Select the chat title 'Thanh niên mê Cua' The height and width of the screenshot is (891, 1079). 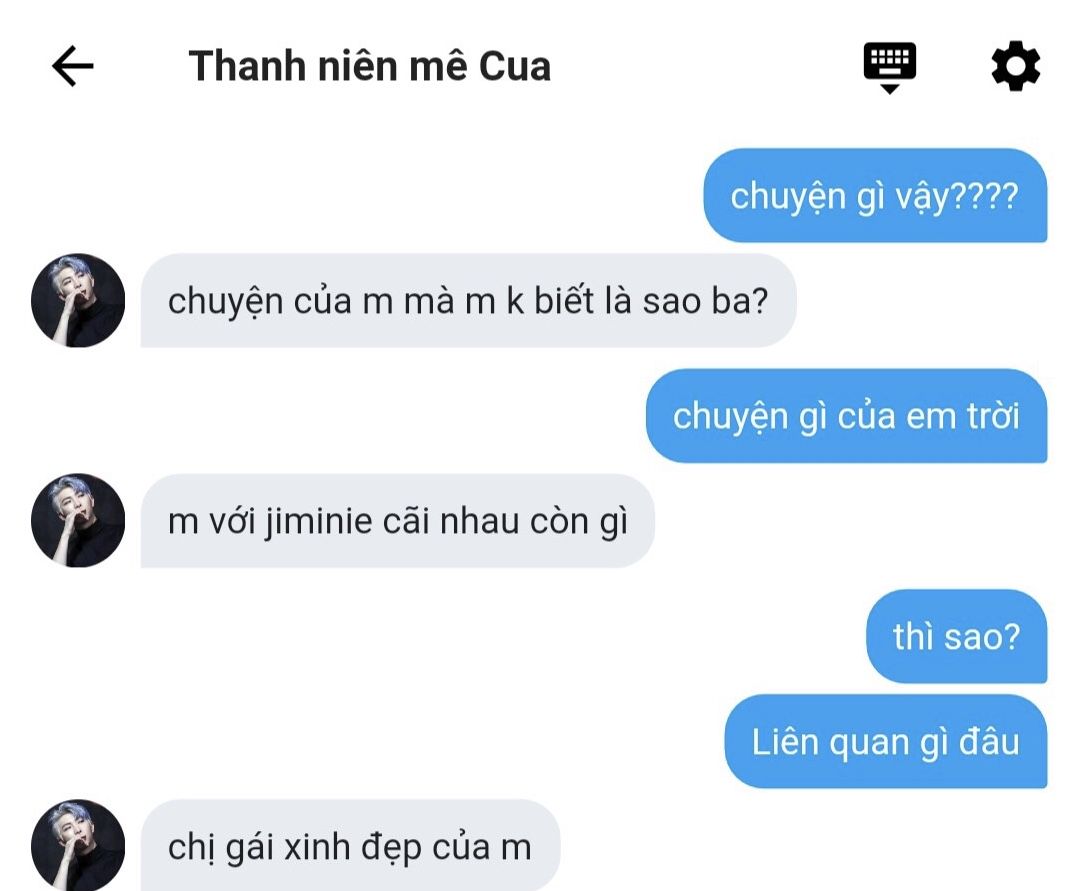pyautogui.click(x=370, y=66)
